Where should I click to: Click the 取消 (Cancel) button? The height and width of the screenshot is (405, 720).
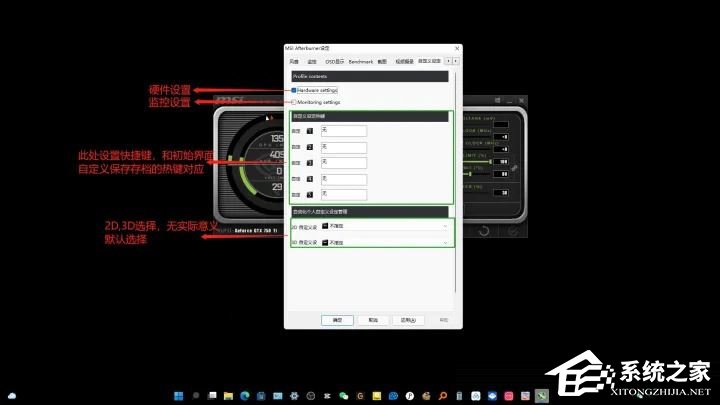(x=373, y=320)
